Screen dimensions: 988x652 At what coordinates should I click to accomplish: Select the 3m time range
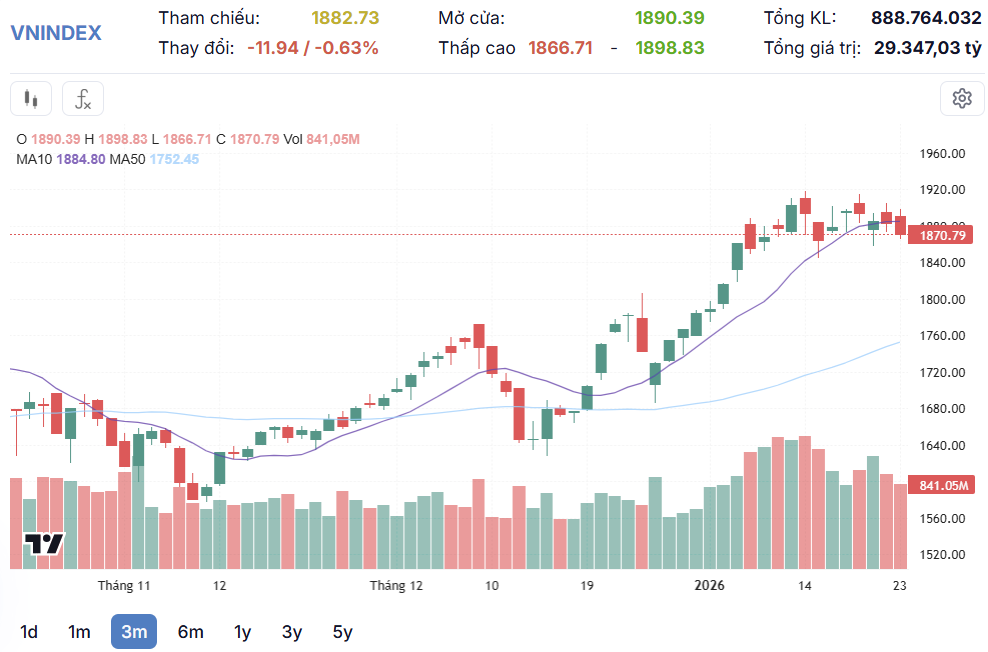[x=134, y=632]
